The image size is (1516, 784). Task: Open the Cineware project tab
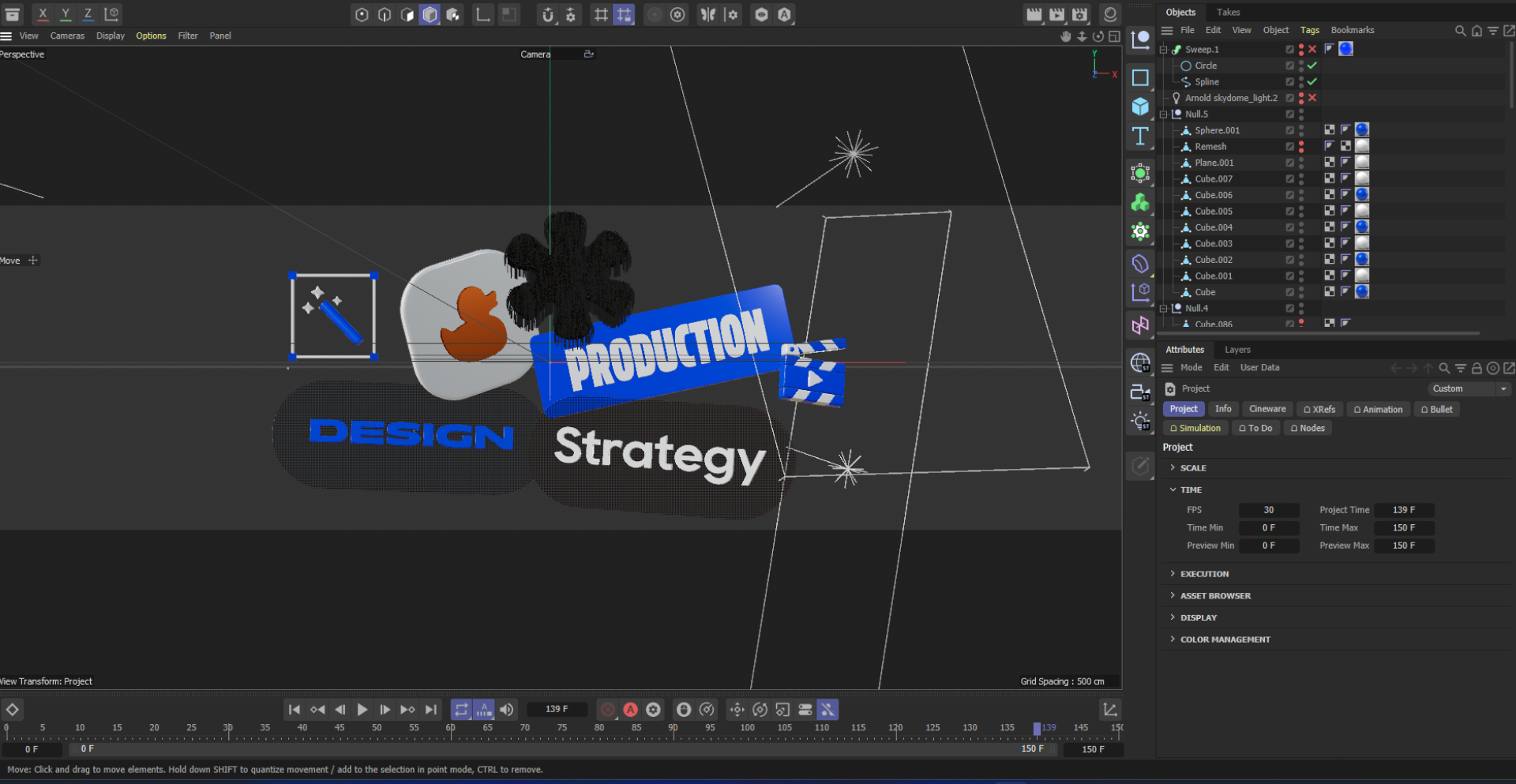click(x=1266, y=409)
